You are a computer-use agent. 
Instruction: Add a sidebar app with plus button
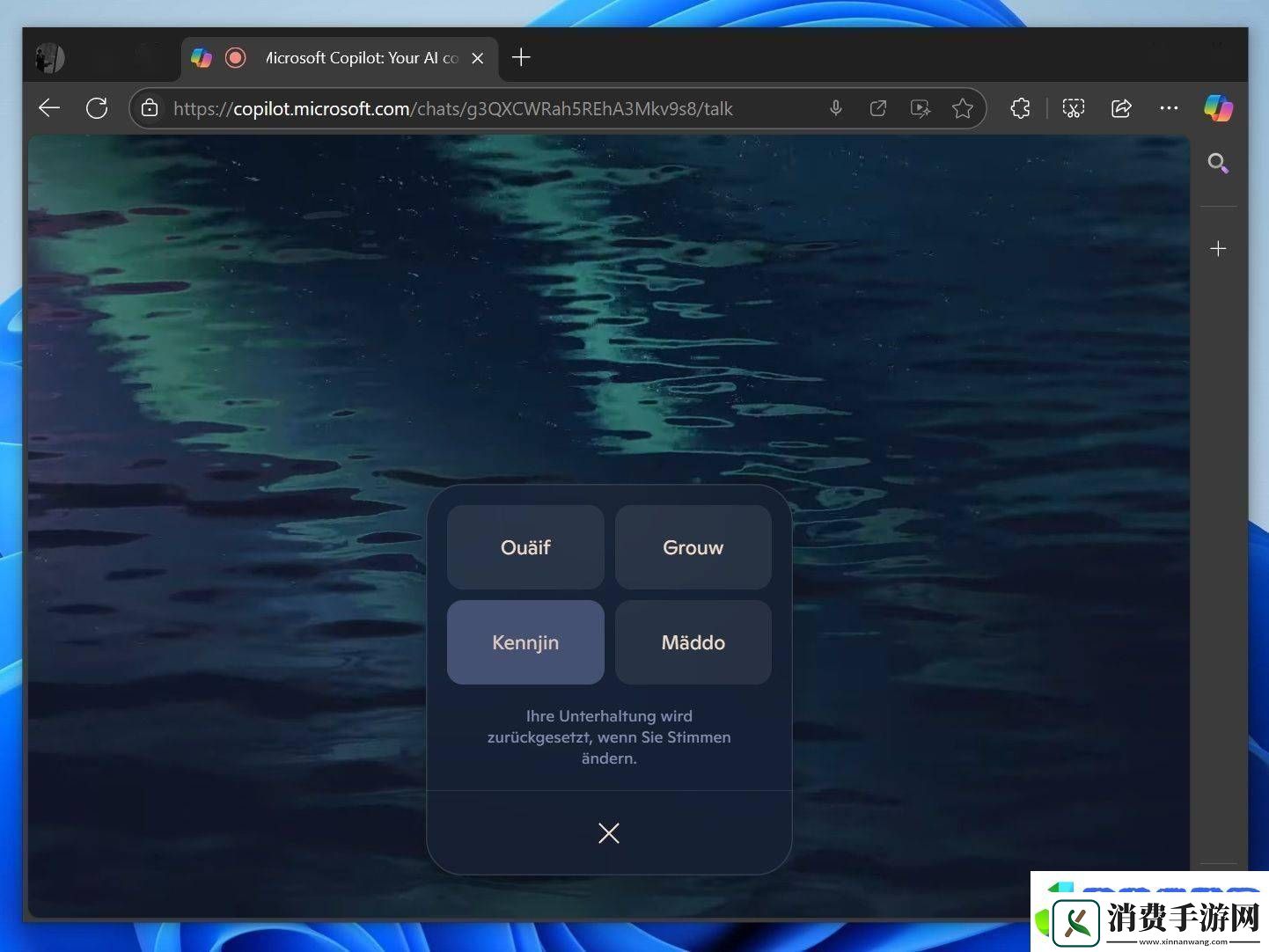coord(1218,249)
